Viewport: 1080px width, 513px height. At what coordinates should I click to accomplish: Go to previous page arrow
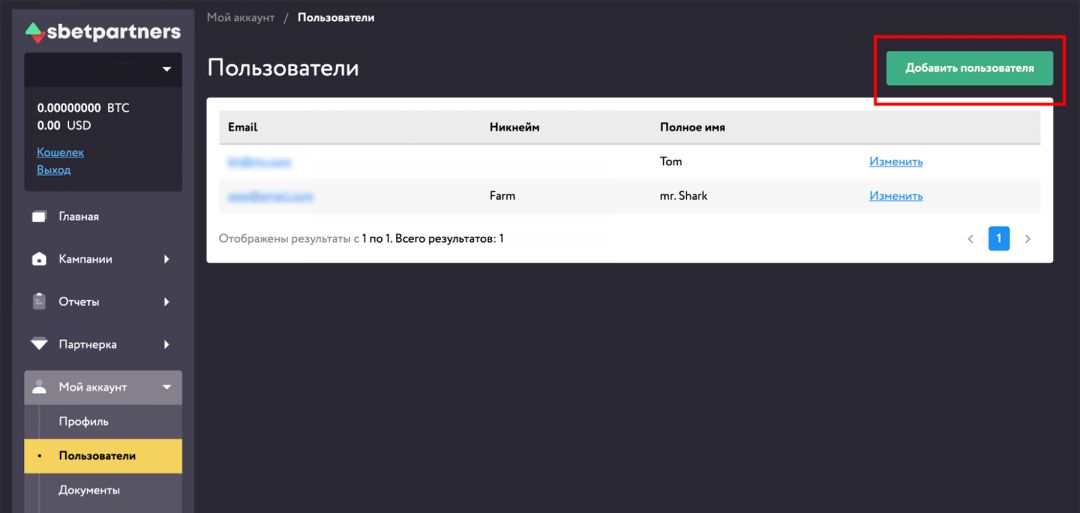(970, 239)
